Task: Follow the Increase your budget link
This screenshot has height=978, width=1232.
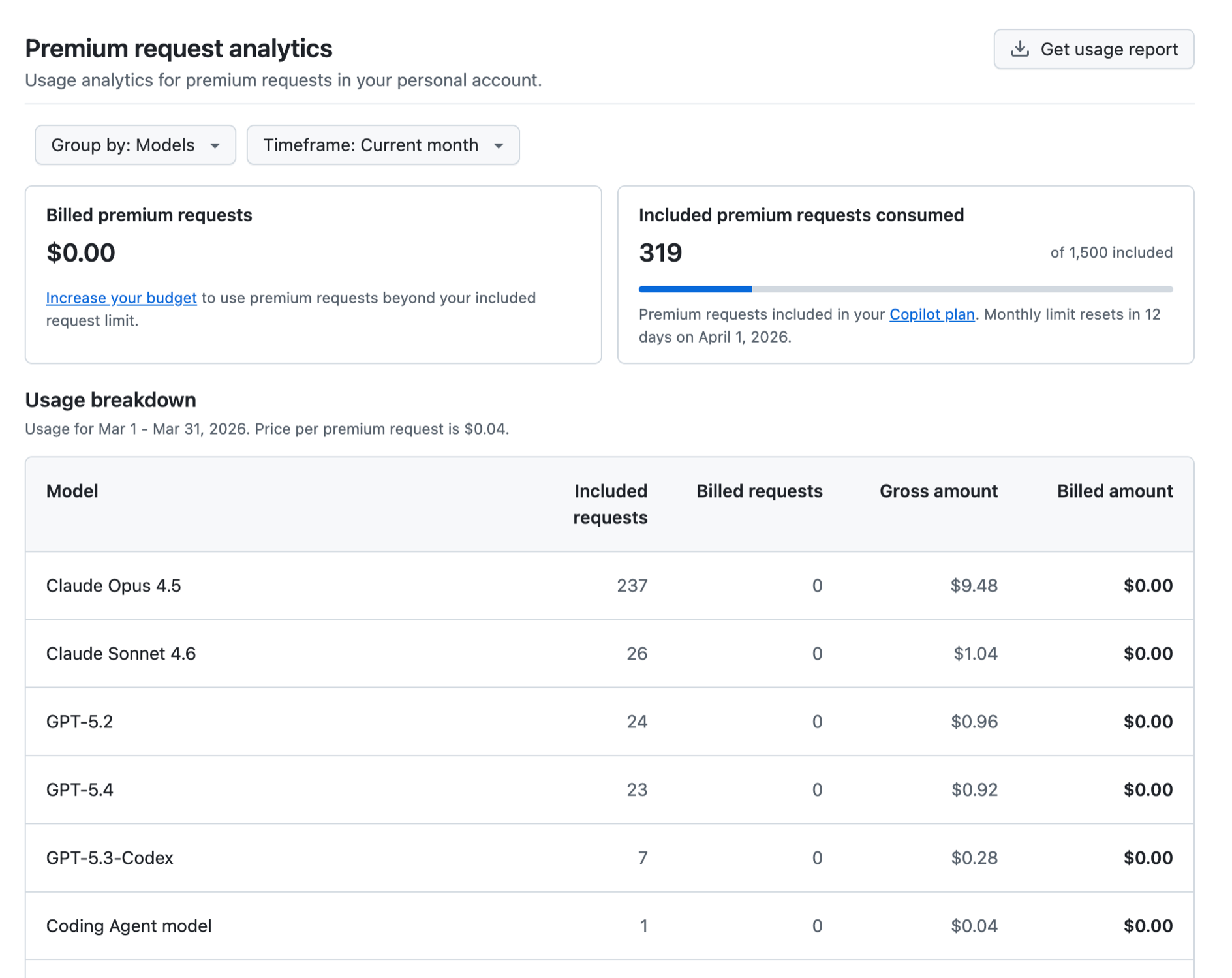Action: pyautogui.click(x=121, y=298)
